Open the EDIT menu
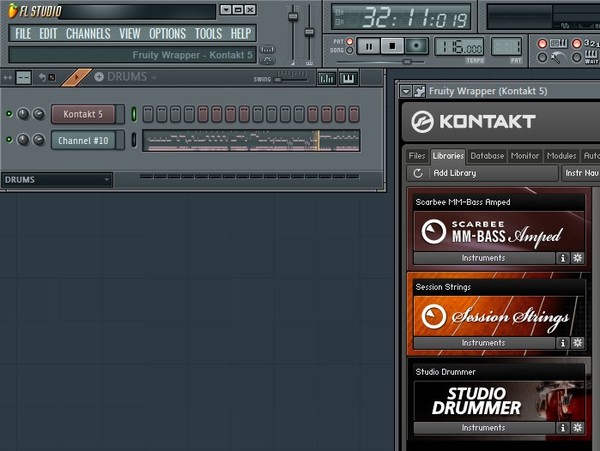Screen dimensions: 600x451 click(x=48, y=34)
